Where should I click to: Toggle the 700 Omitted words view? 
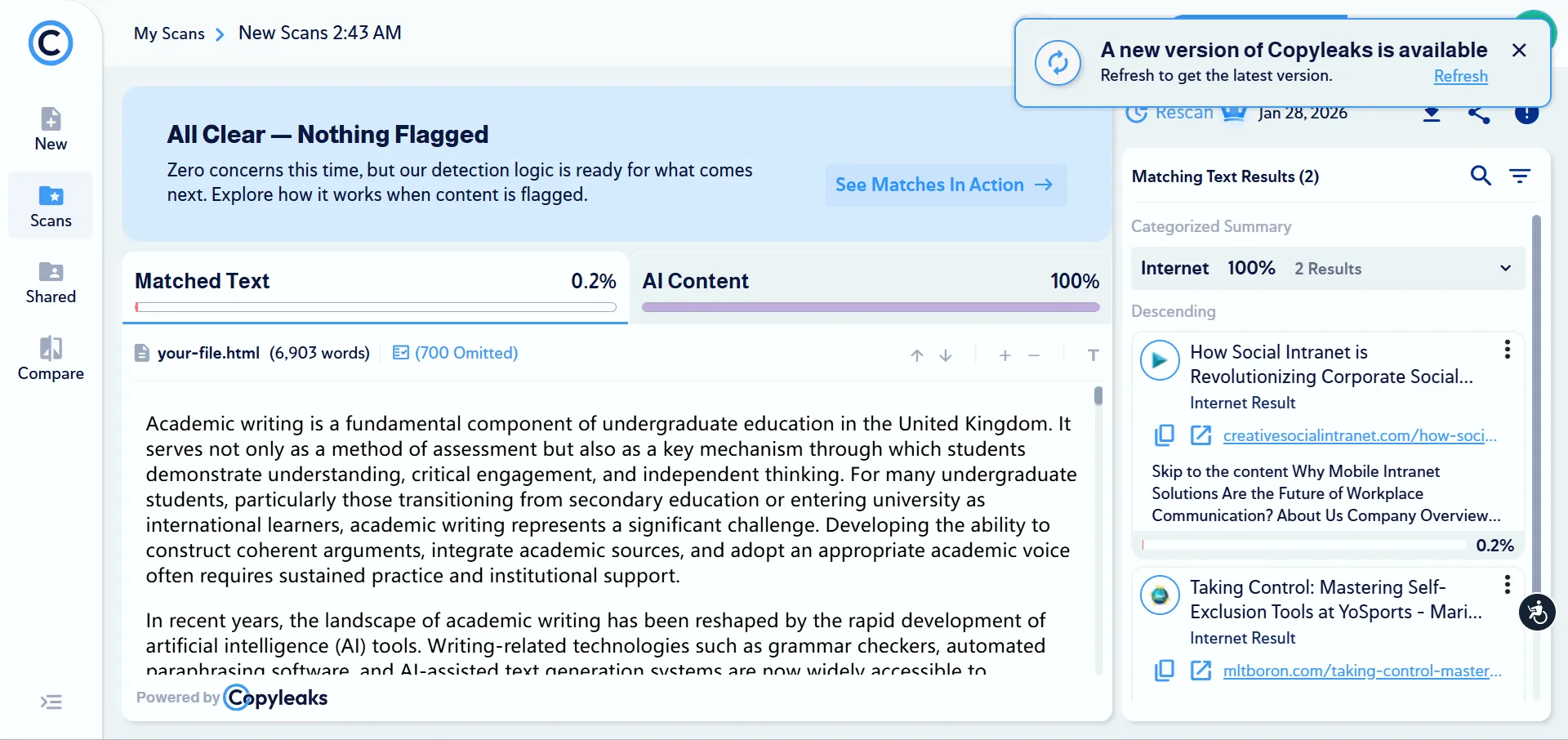456,353
